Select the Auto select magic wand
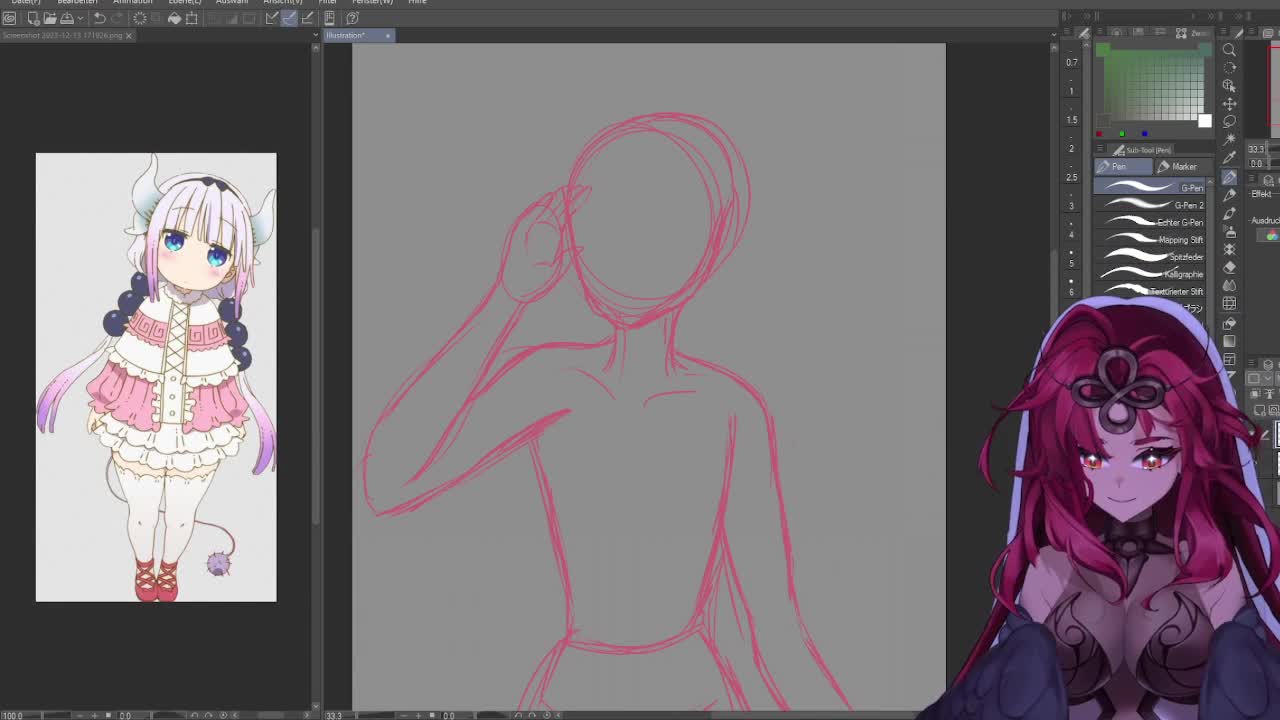Image resolution: width=1280 pixels, height=720 pixels. pos(1229,139)
